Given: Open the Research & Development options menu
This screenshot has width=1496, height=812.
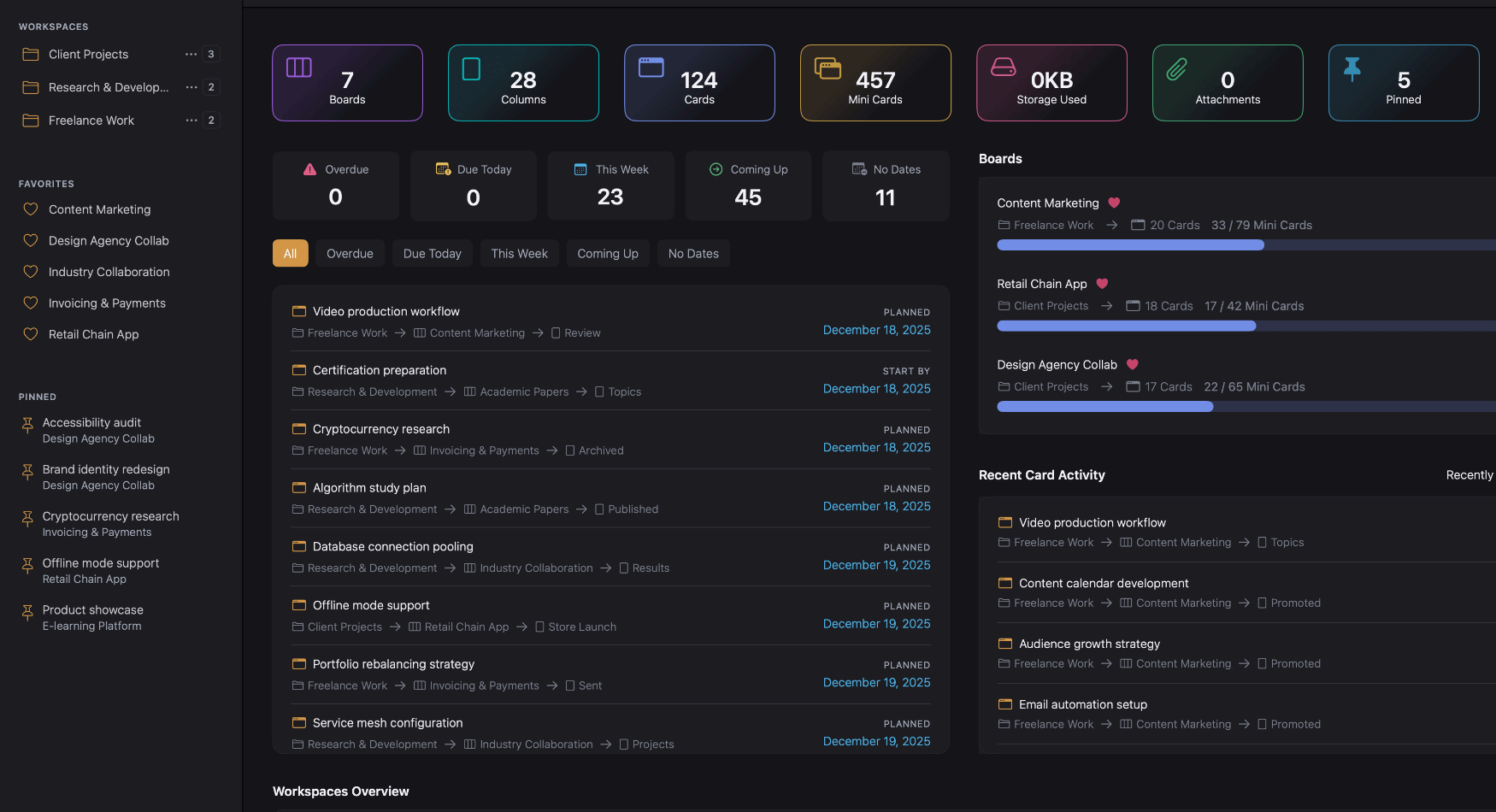Looking at the screenshot, I should tap(190, 86).
